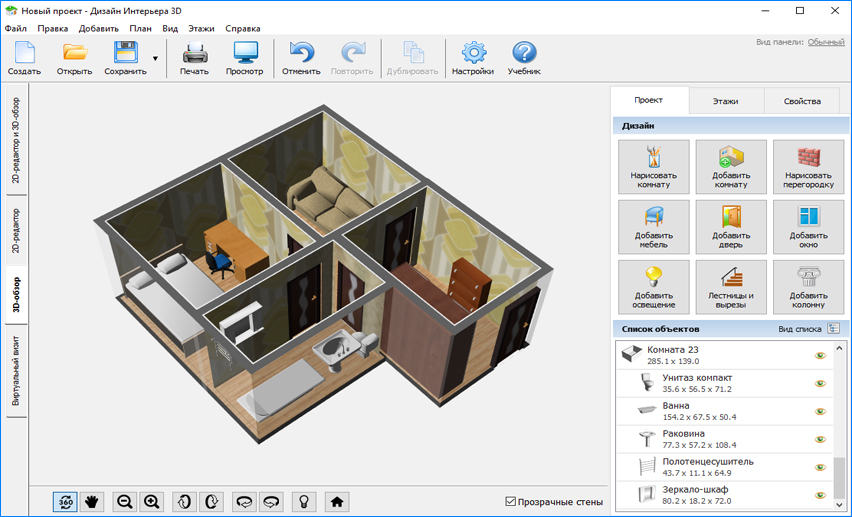The width and height of the screenshot is (852, 517).
Task: Select the Унитаз компакт object row
Action: coord(724,383)
